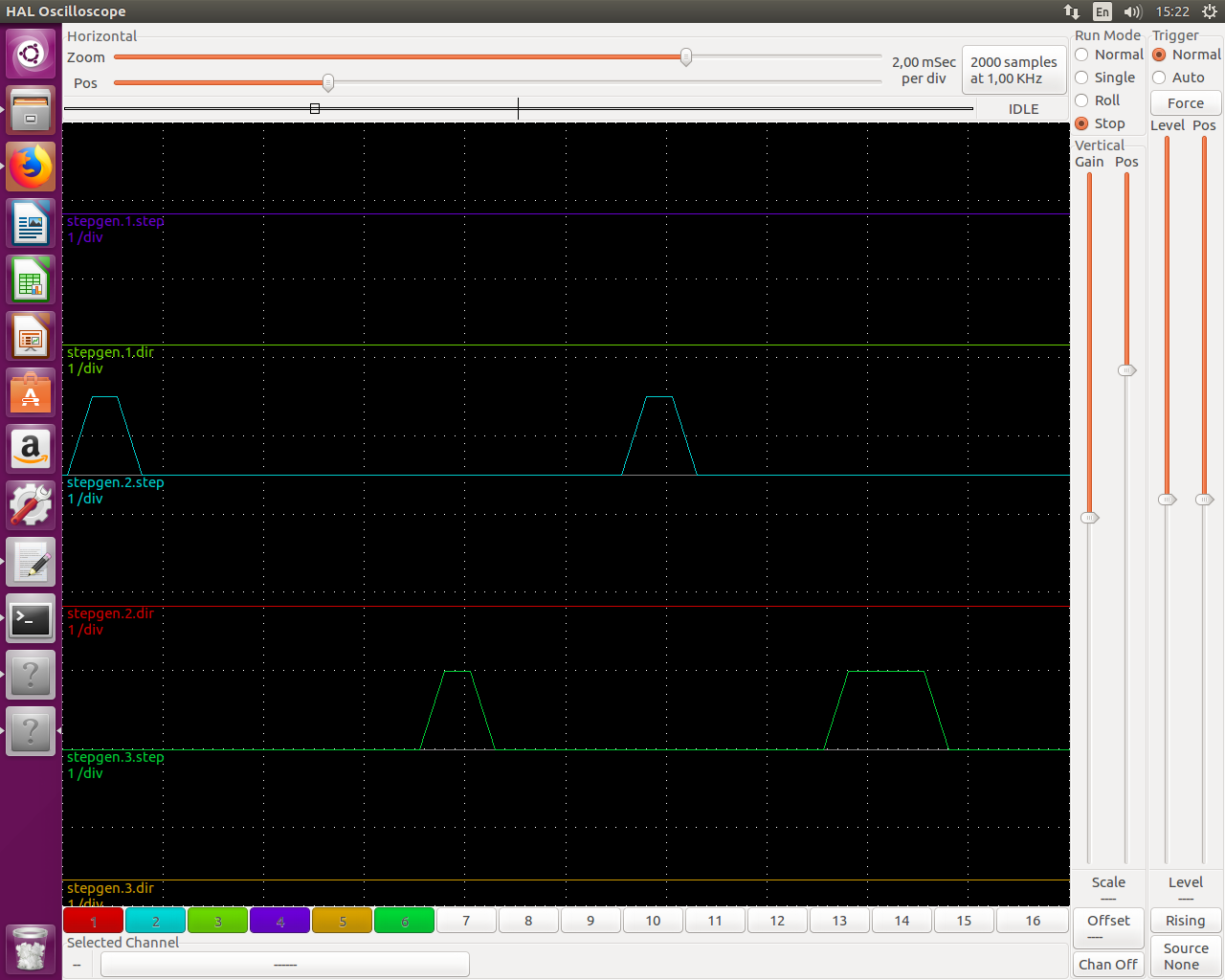The height and width of the screenshot is (980, 1225).
Task: Click the stepgen.2.step trace label
Action: click(x=115, y=482)
